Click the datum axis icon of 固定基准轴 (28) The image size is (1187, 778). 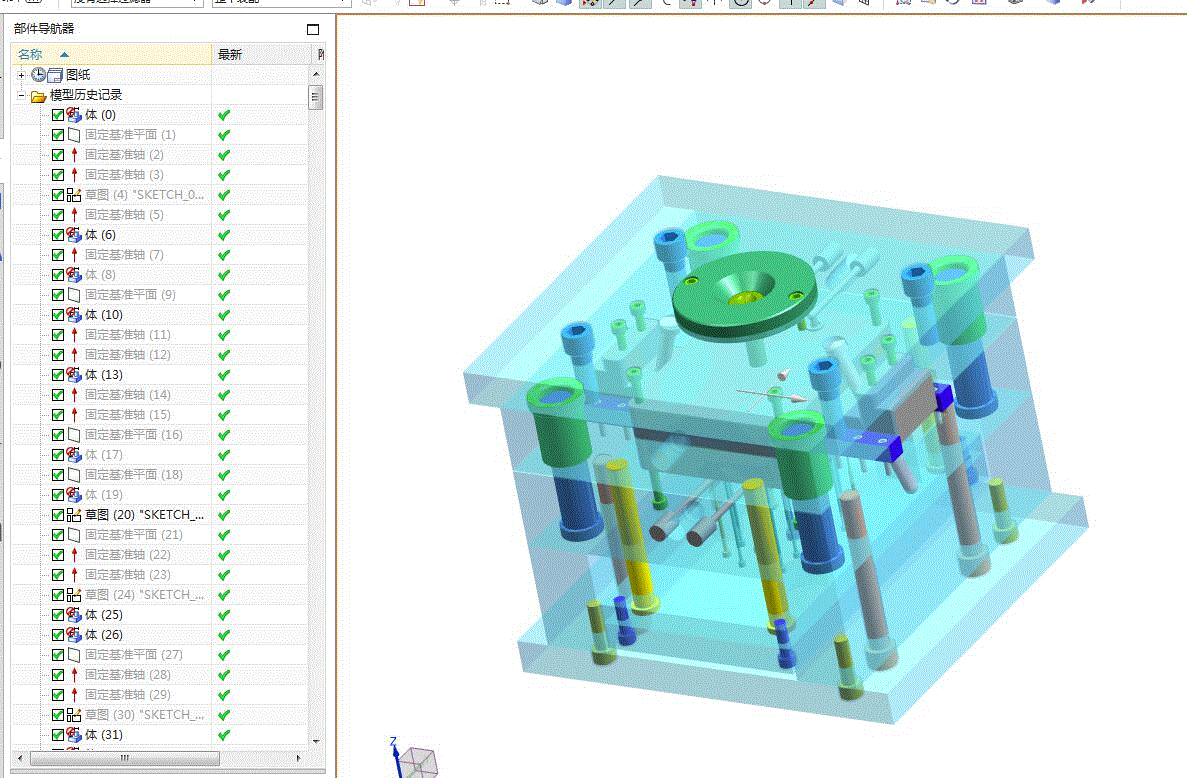[73, 675]
